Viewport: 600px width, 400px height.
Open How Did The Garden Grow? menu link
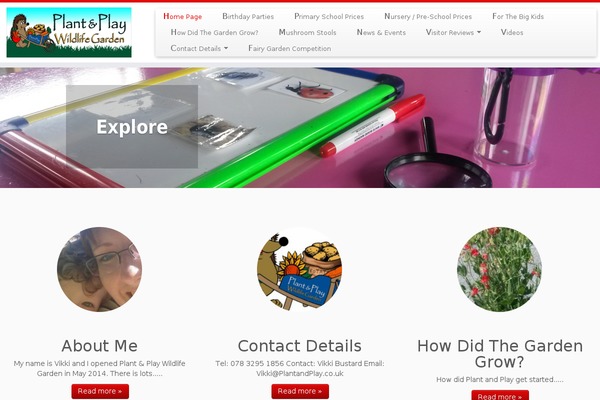tap(214, 33)
